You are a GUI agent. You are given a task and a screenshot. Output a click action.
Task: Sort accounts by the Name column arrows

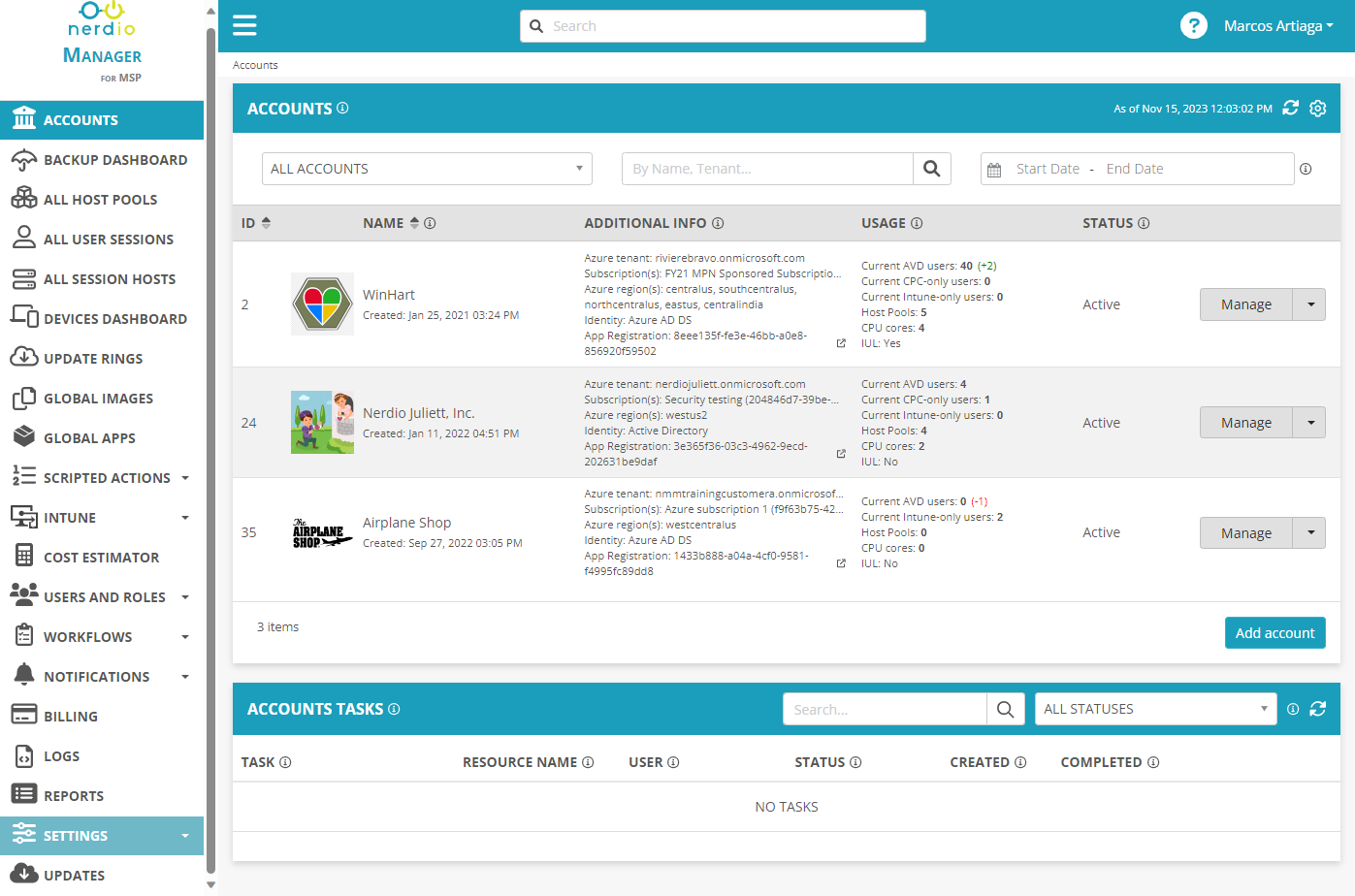pyautogui.click(x=414, y=223)
